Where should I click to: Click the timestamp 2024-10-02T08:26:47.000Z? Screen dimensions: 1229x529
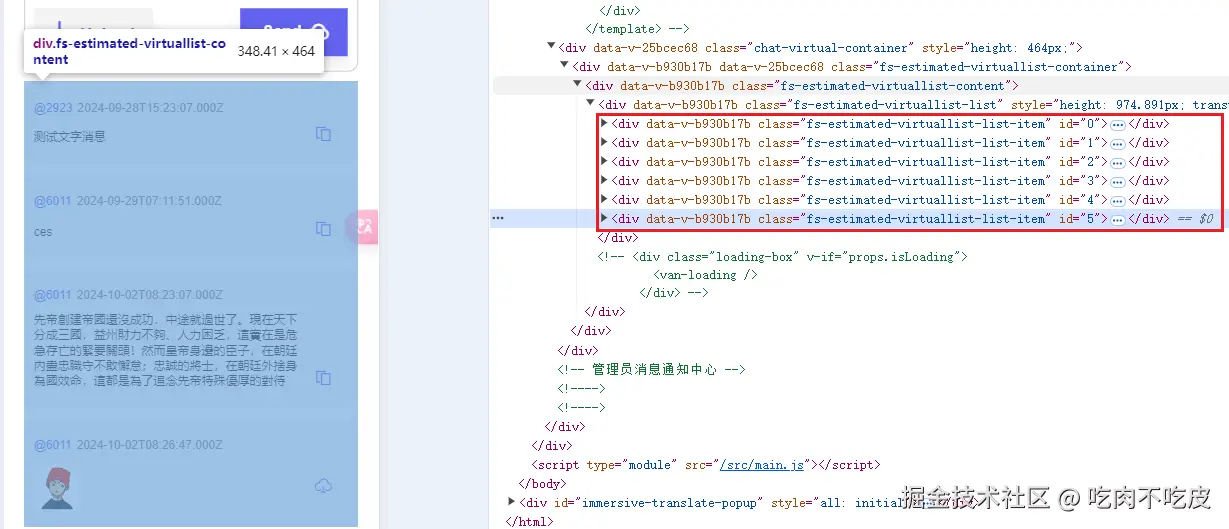(x=150, y=445)
